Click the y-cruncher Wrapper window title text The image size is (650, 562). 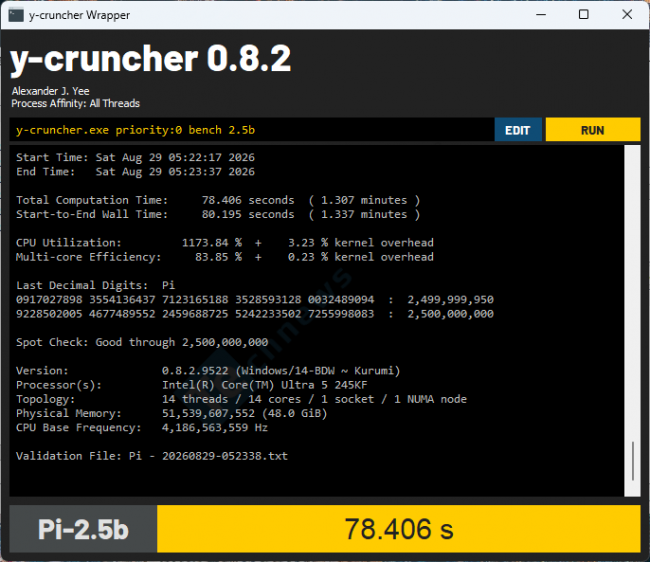[79, 15]
